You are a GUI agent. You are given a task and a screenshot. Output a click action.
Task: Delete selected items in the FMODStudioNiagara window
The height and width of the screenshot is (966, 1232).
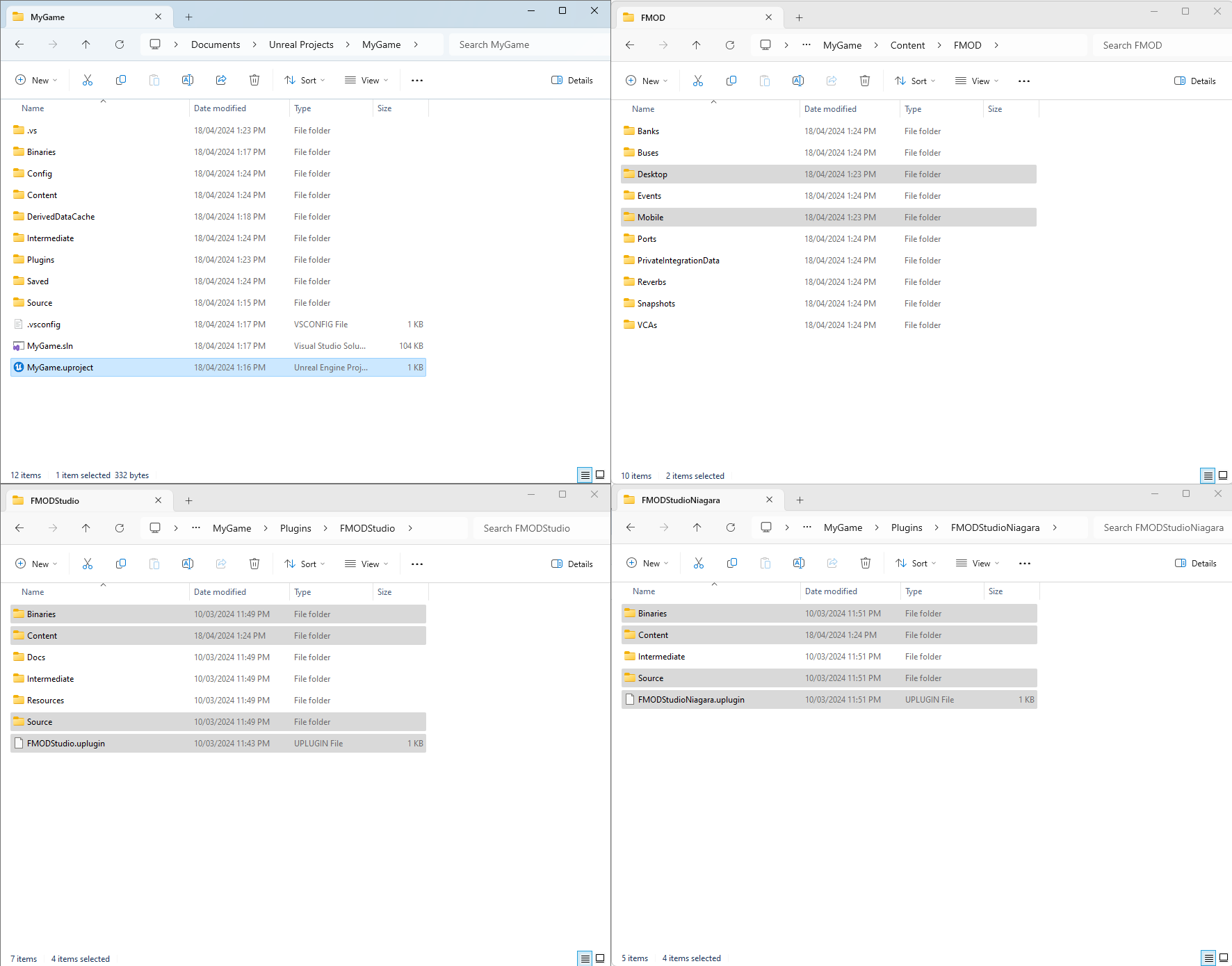(866, 563)
